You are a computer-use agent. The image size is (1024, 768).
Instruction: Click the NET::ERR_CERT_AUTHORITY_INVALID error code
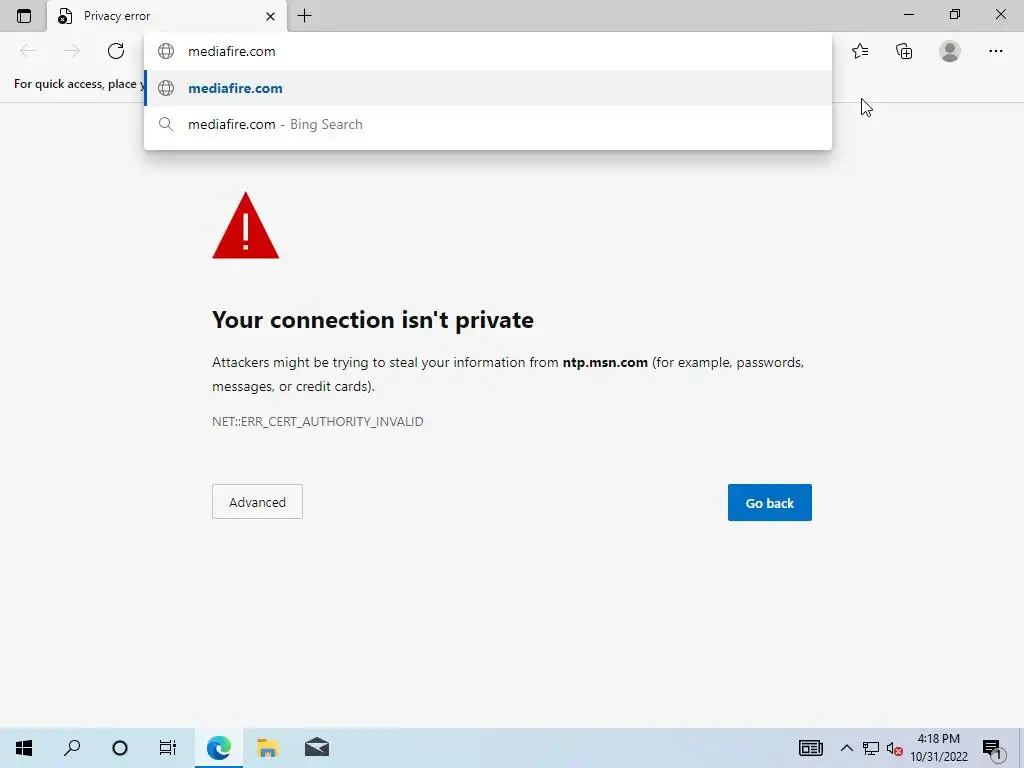coord(317,421)
